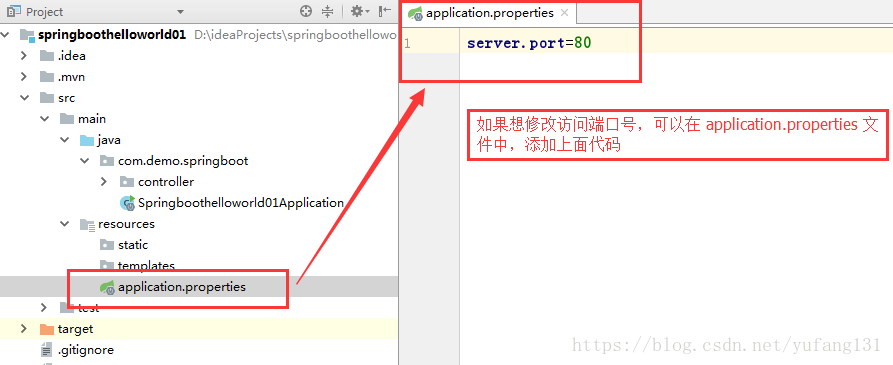Expand the .mvn folder arrow
Image resolution: width=893 pixels, height=365 pixels.
tap(24, 77)
